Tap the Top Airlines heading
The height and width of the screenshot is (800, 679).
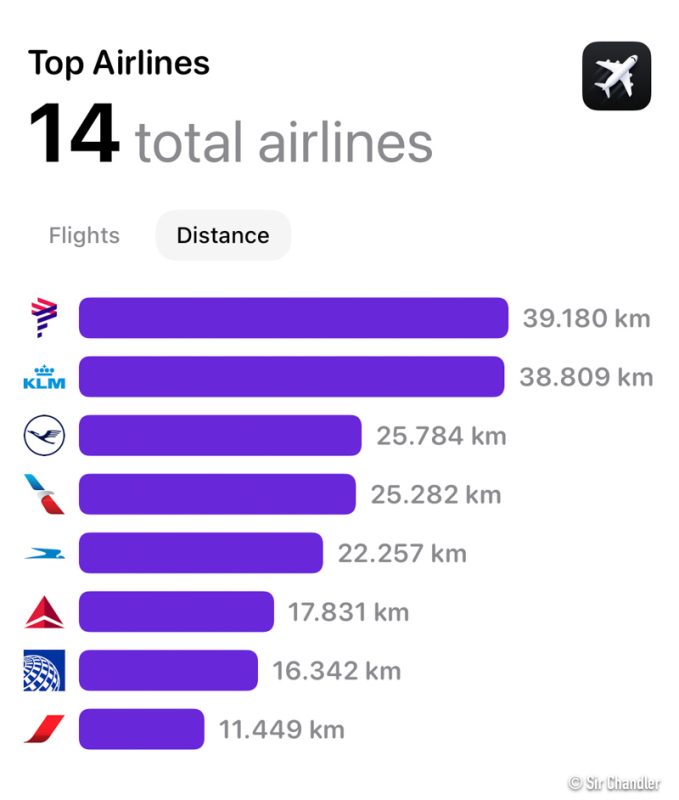click(x=119, y=63)
